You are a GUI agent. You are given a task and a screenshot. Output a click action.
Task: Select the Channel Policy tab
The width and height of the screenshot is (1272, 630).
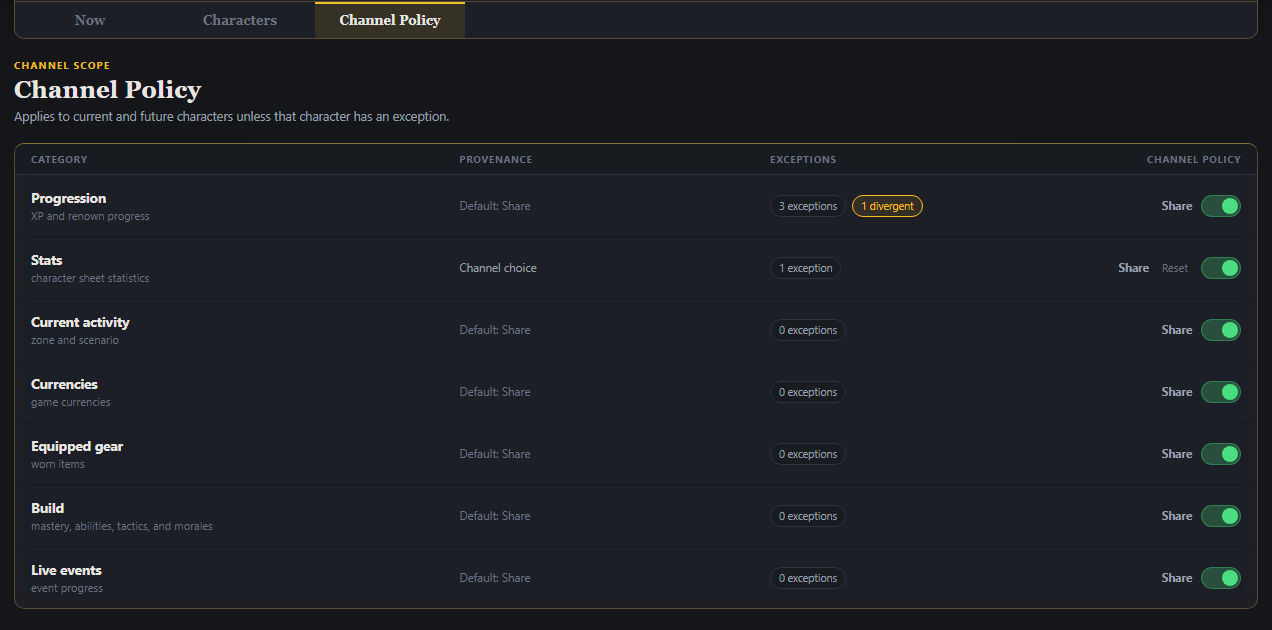(390, 20)
